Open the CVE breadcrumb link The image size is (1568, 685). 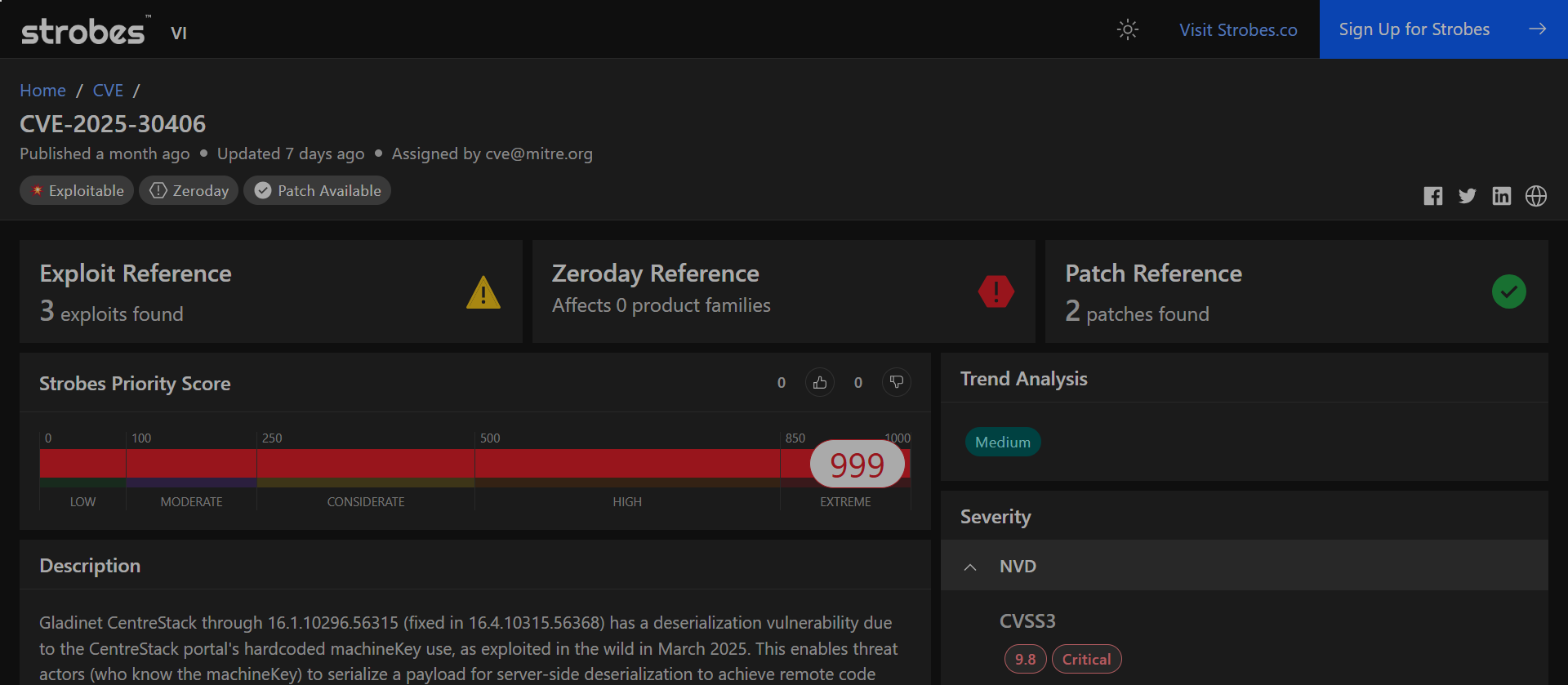108,90
